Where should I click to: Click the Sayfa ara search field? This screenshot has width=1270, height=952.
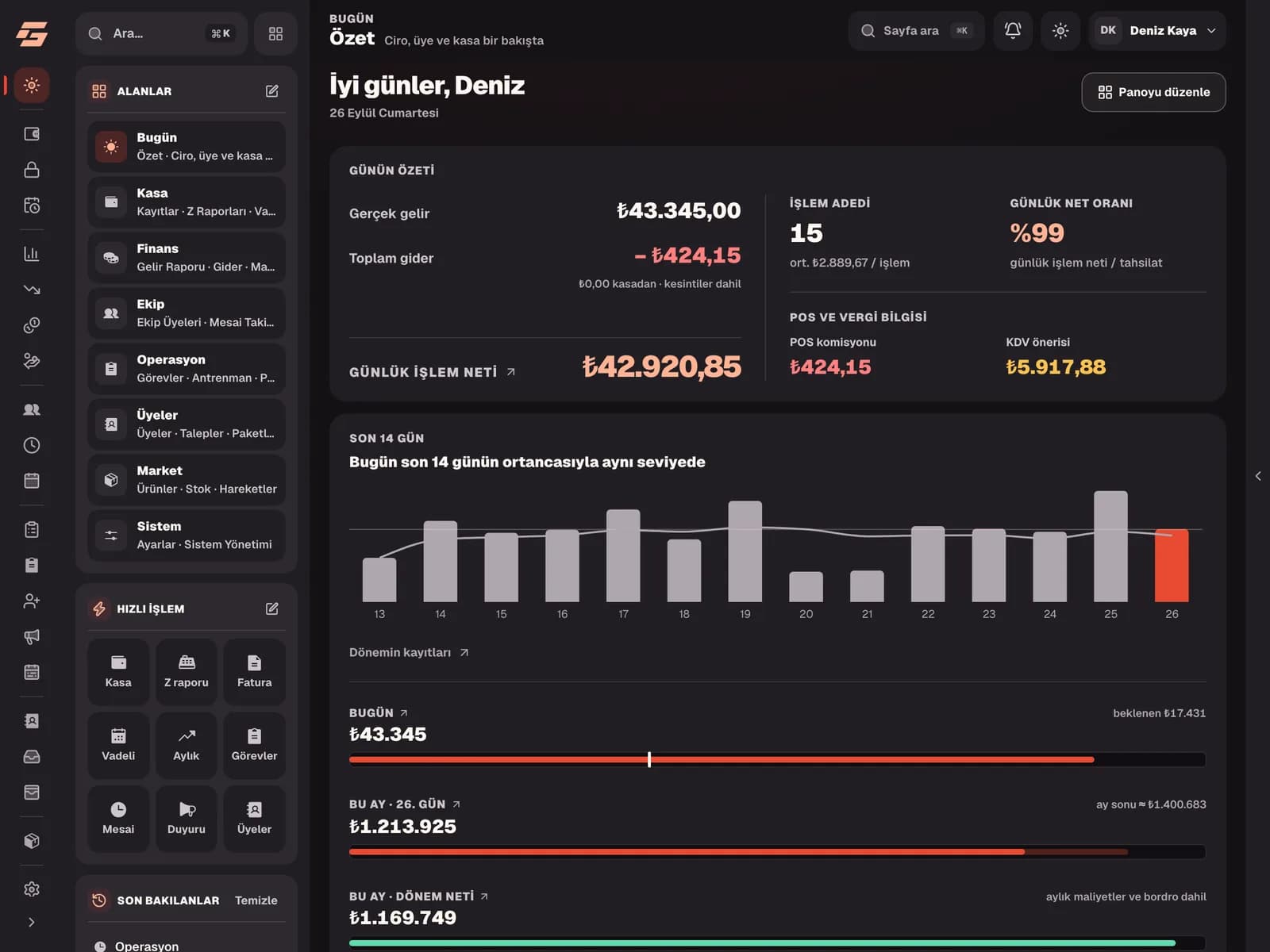916,31
